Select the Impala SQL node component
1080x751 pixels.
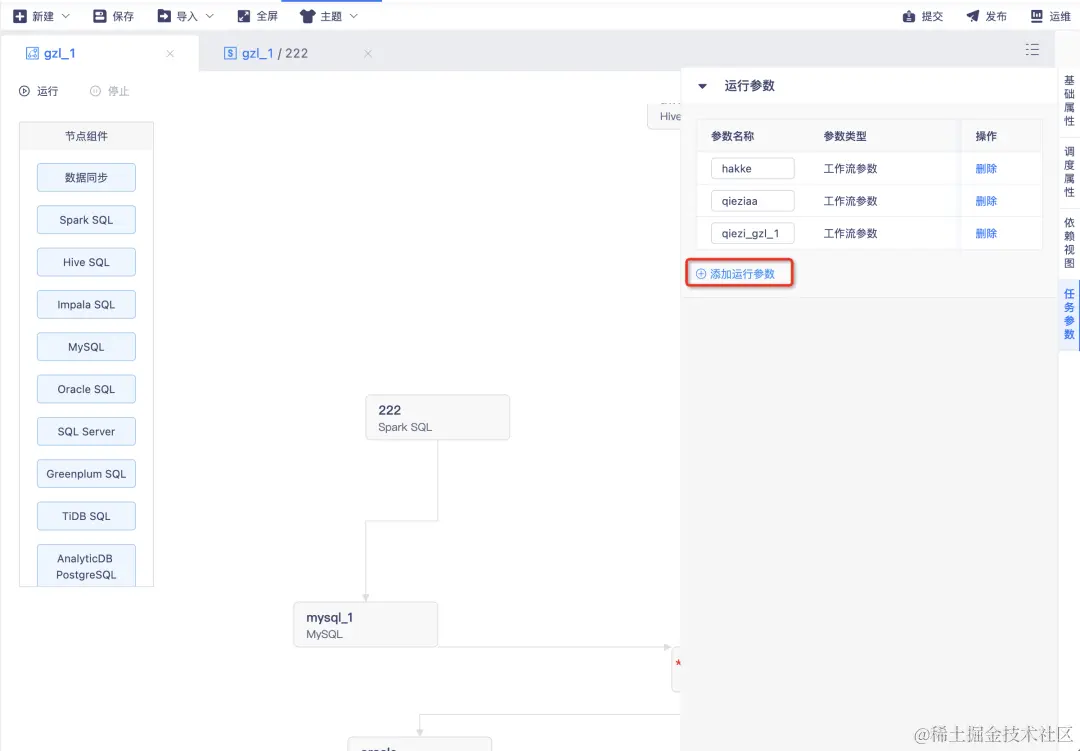coord(86,305)
